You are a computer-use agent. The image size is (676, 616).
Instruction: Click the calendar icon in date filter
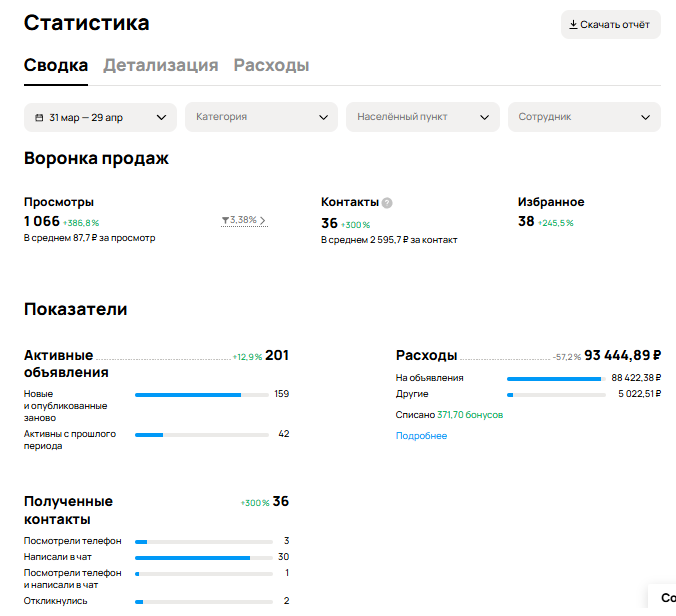(x=39, y=118)
